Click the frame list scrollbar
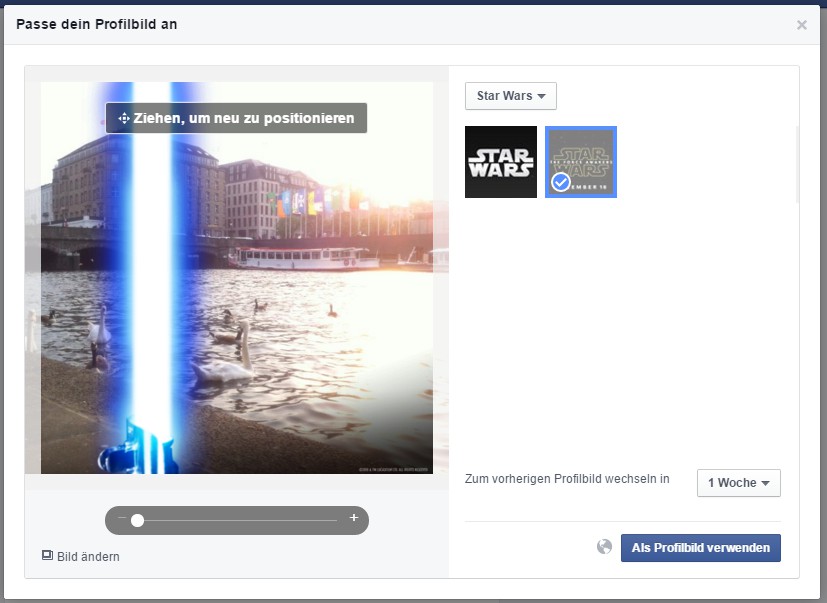 click(797, 165)
